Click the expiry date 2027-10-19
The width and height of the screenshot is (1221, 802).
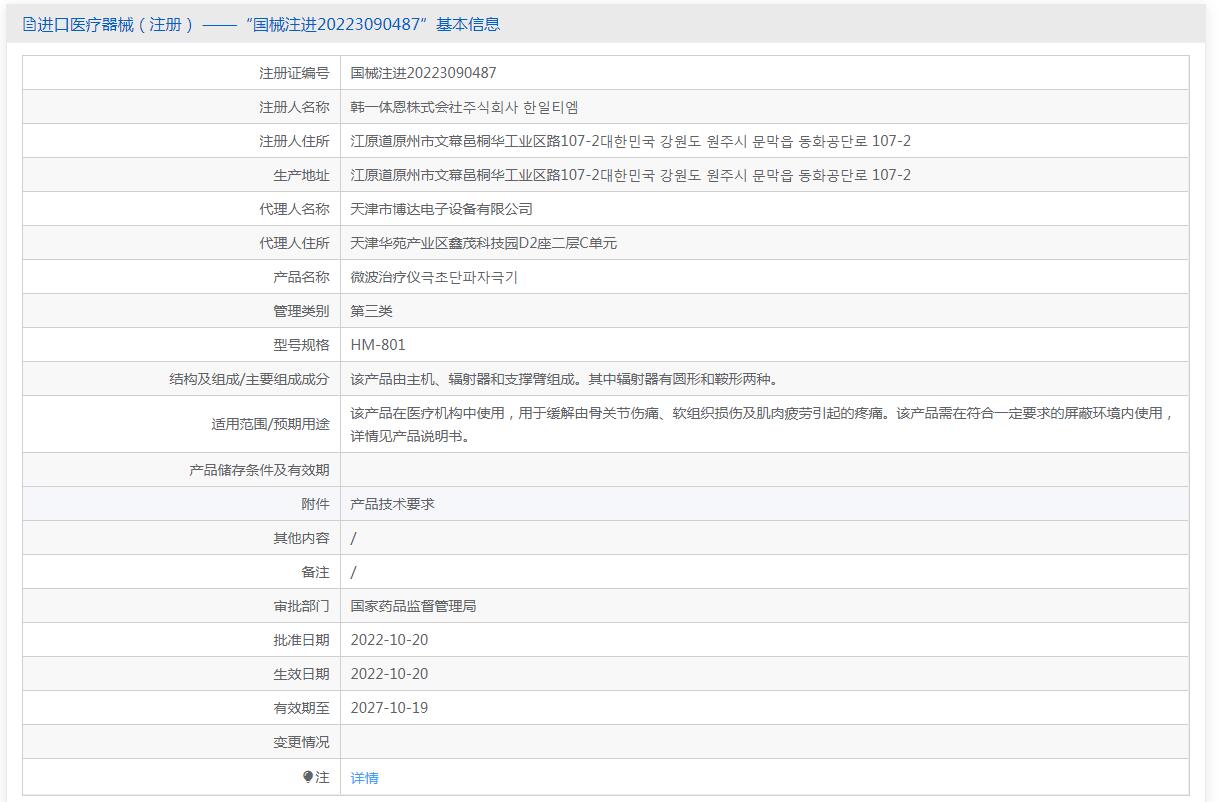(389, 708)
